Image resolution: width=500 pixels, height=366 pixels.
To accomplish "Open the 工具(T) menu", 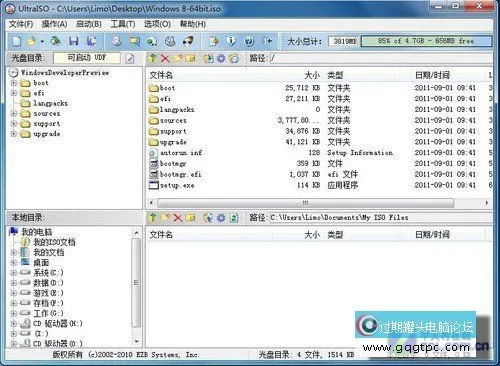I will click(x=123, y=24).
